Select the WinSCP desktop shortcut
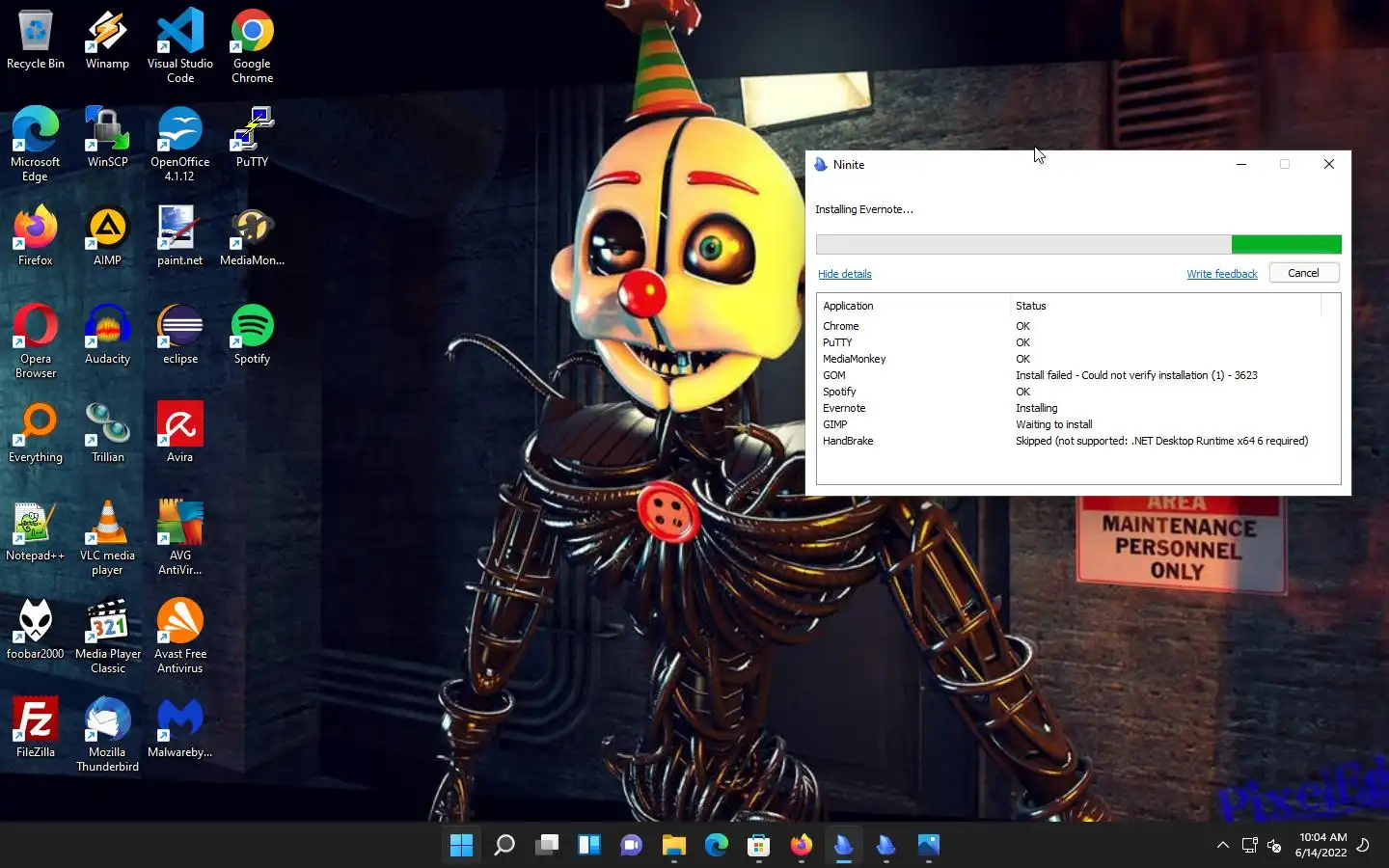 pos(107,138)
